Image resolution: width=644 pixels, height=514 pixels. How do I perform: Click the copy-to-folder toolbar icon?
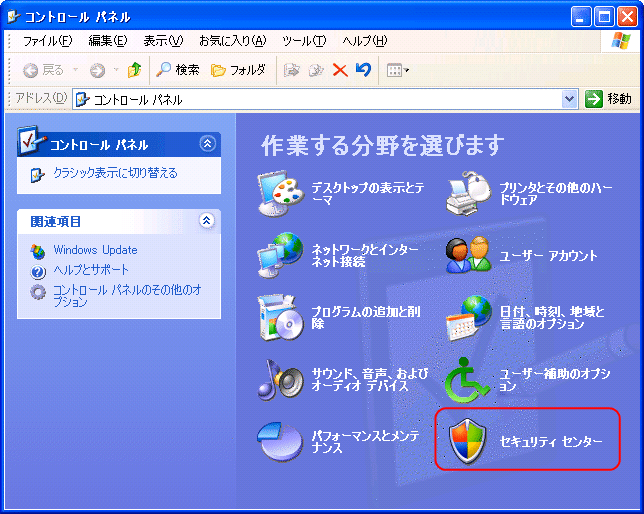(x=316, y=70)
